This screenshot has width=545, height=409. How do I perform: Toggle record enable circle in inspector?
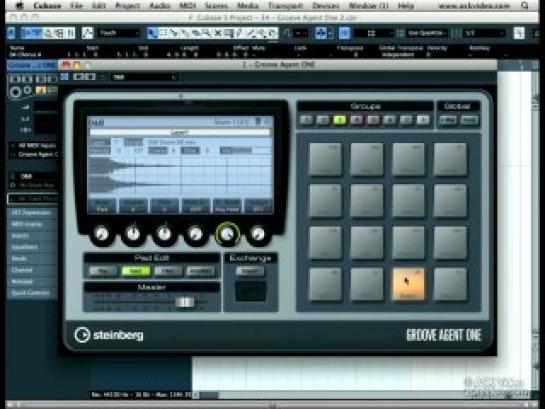pyautogui.click(x=15, y=92)
